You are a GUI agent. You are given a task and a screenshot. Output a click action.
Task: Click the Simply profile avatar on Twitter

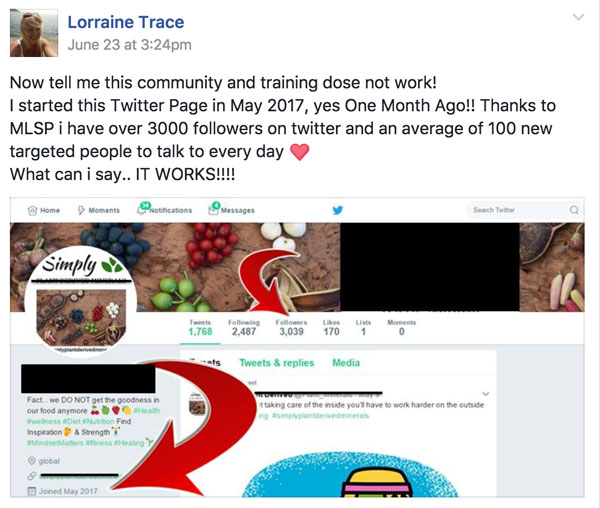tap(81, 302)
